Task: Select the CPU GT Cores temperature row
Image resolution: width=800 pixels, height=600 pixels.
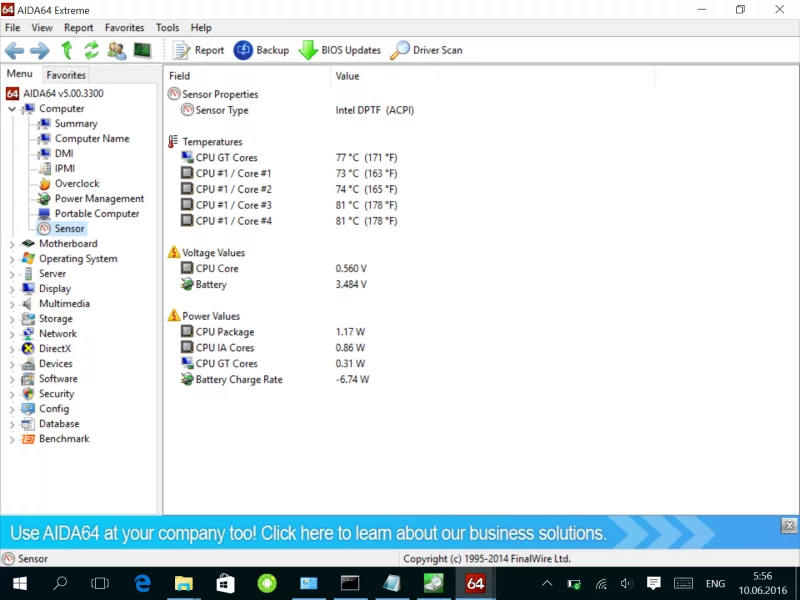Action: 410,158
